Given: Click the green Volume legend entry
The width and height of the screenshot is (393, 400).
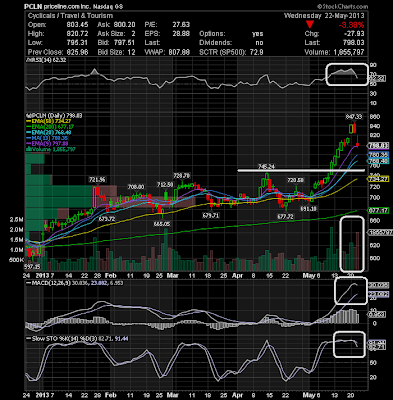Looking at the screenshot, I should click(x=51, y=149).
